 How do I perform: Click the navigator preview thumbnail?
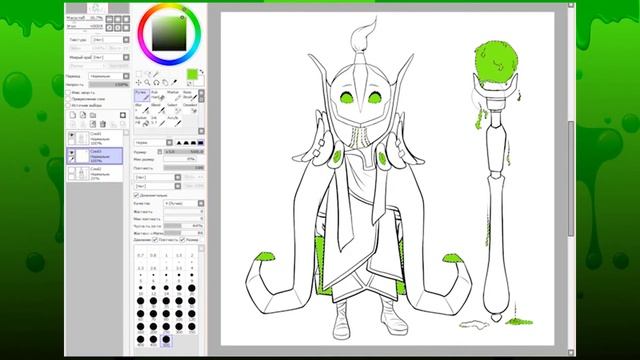97,8
